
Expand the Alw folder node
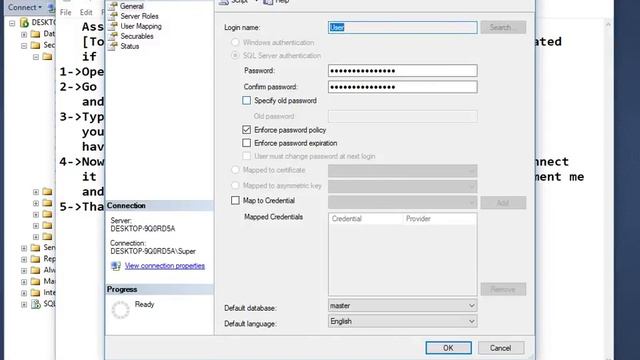[x=24, y=271]
